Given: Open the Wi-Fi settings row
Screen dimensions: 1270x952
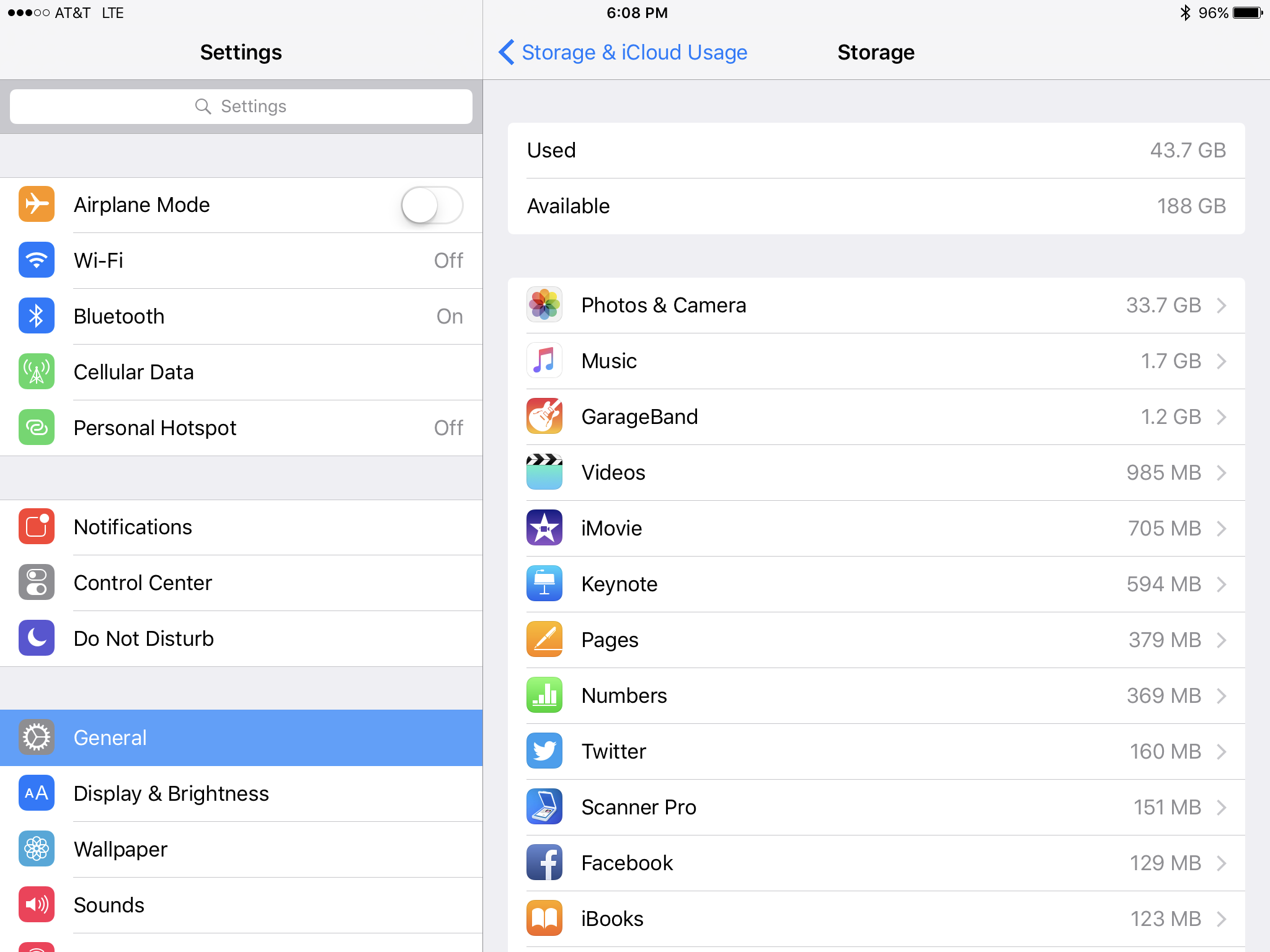Looking at the screenshot, I should coord(241,260).
